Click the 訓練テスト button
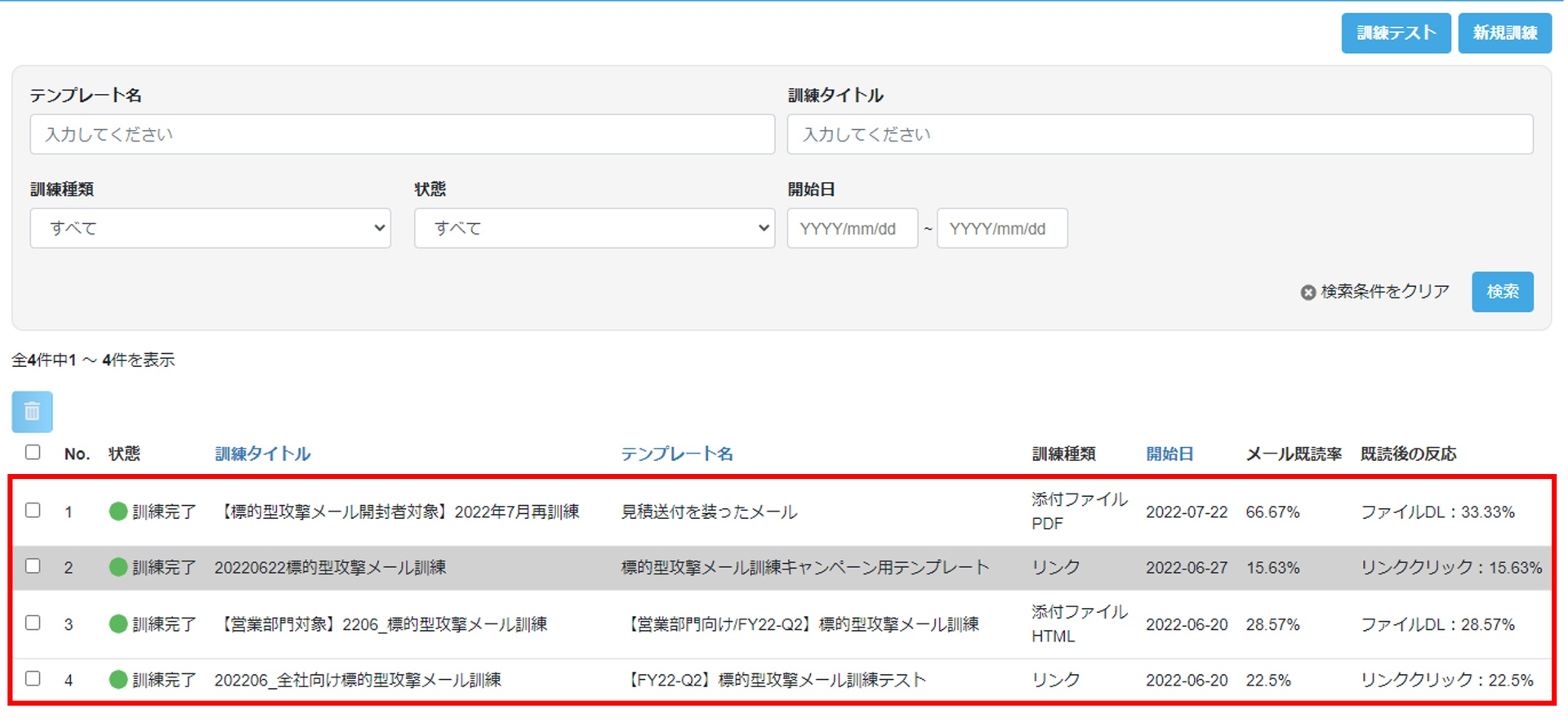This screenshot has width=1568, height=724. (1396, 33)
